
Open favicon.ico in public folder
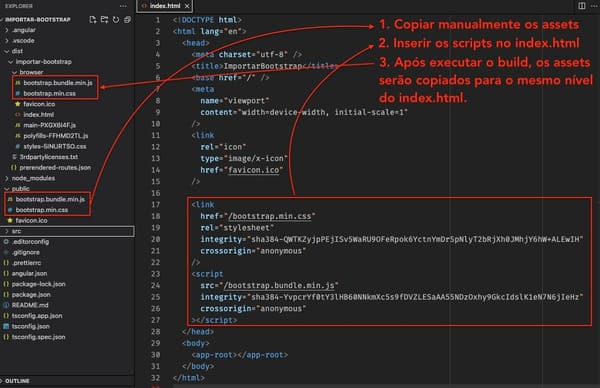tap(31, 220)
